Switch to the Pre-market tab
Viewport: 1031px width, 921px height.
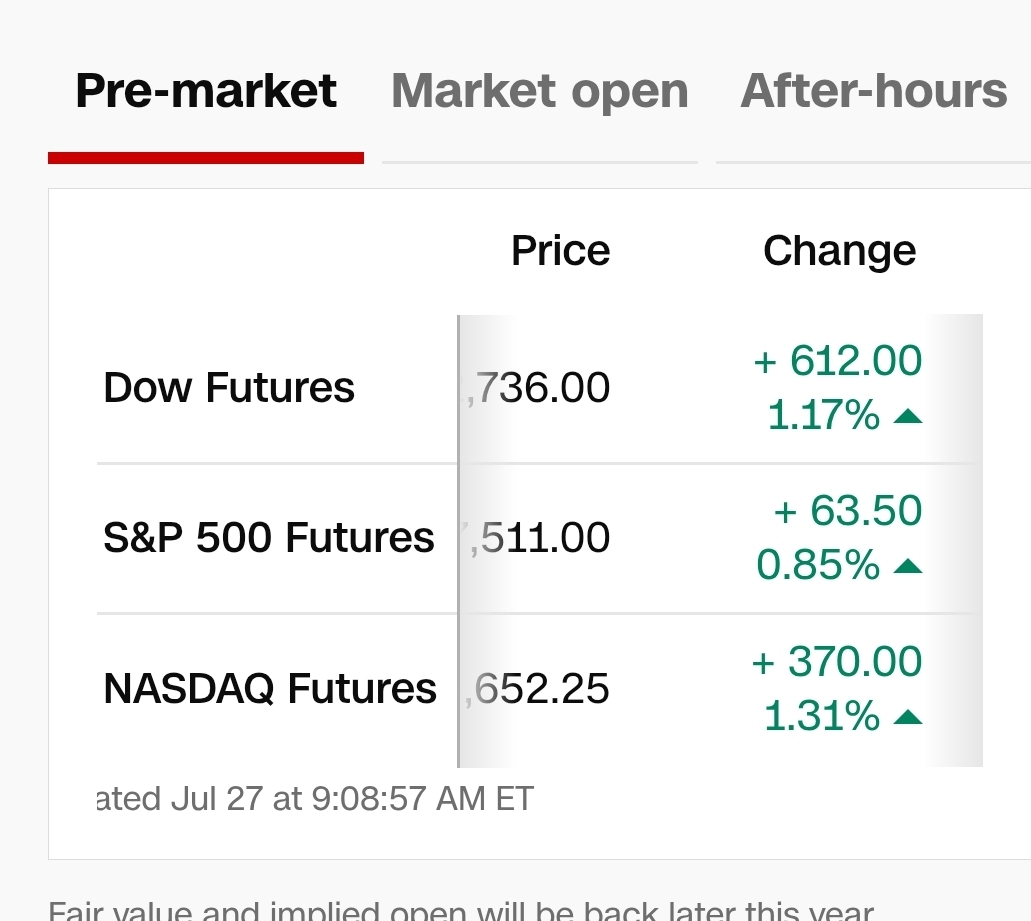(206, 91)
